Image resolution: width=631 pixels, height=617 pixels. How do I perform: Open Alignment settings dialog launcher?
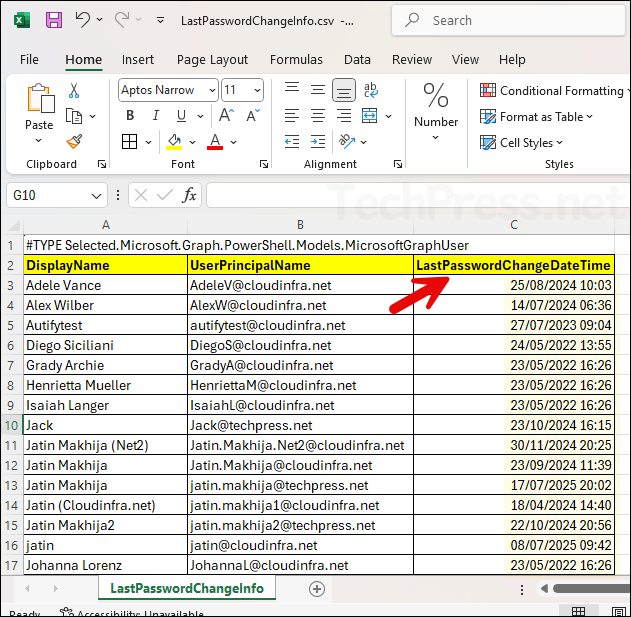click(x=398, y=164)
